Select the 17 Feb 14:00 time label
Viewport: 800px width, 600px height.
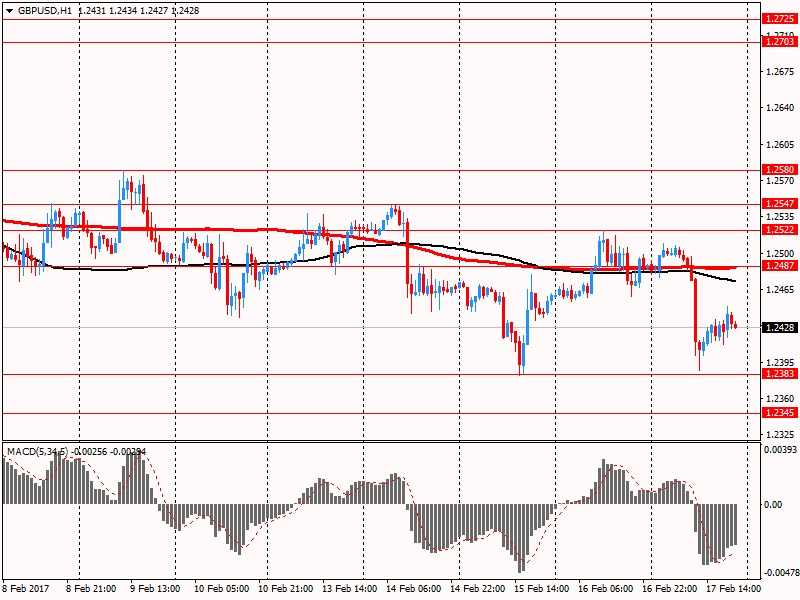(735, 590)
